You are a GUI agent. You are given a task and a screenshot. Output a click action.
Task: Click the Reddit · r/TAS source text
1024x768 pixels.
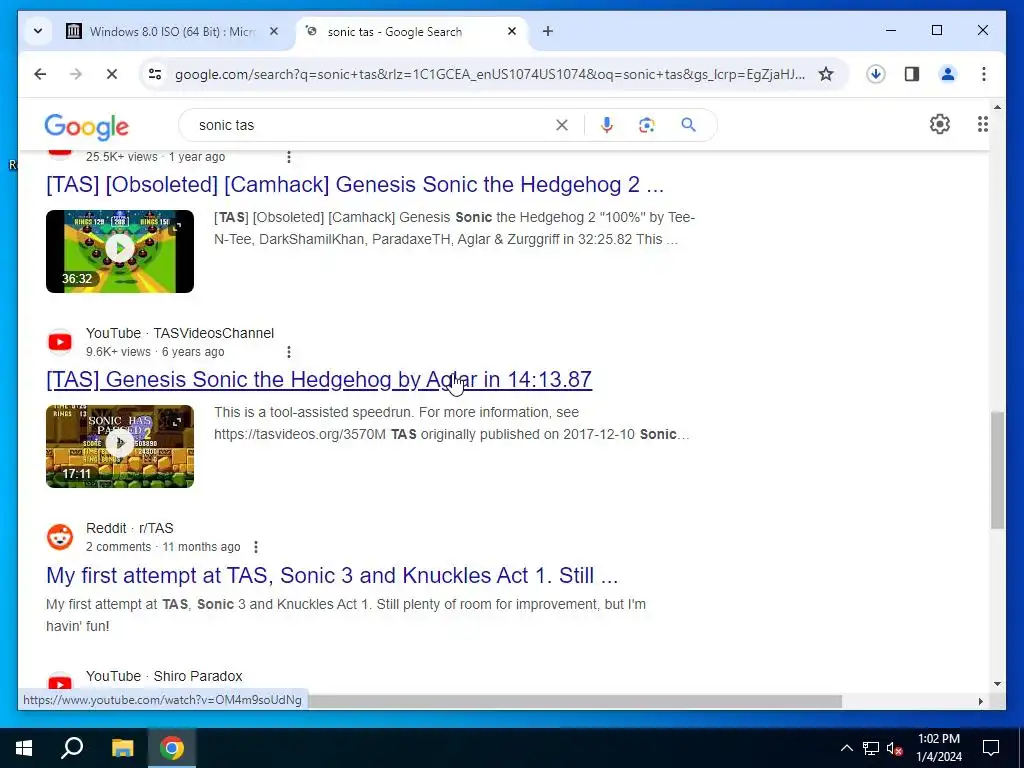[x=129, y=528]
